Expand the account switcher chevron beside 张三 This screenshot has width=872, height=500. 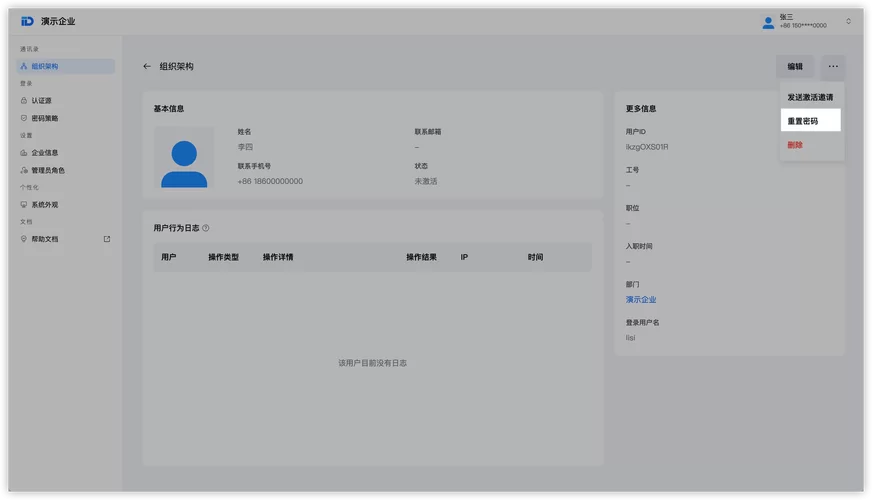tap(848, 21)
